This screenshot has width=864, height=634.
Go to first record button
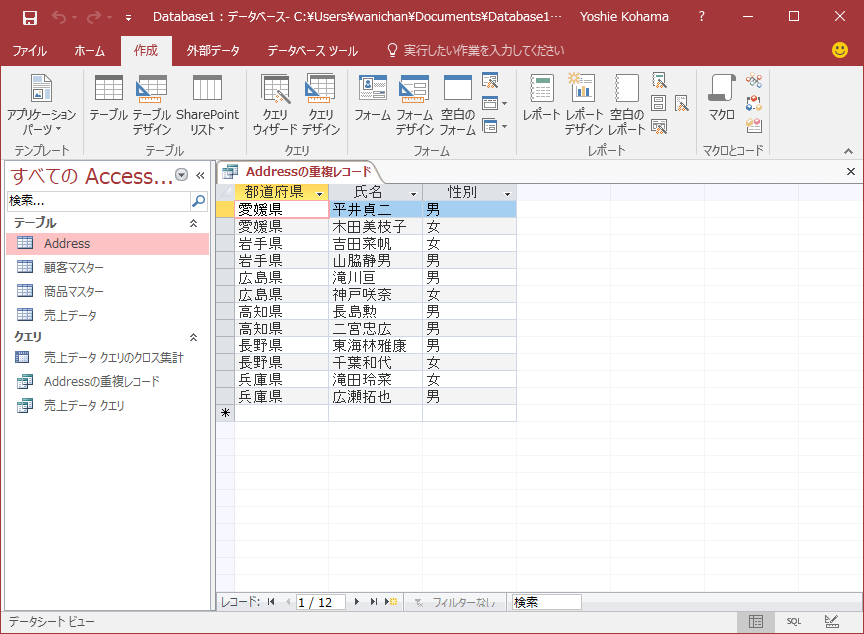271,602
